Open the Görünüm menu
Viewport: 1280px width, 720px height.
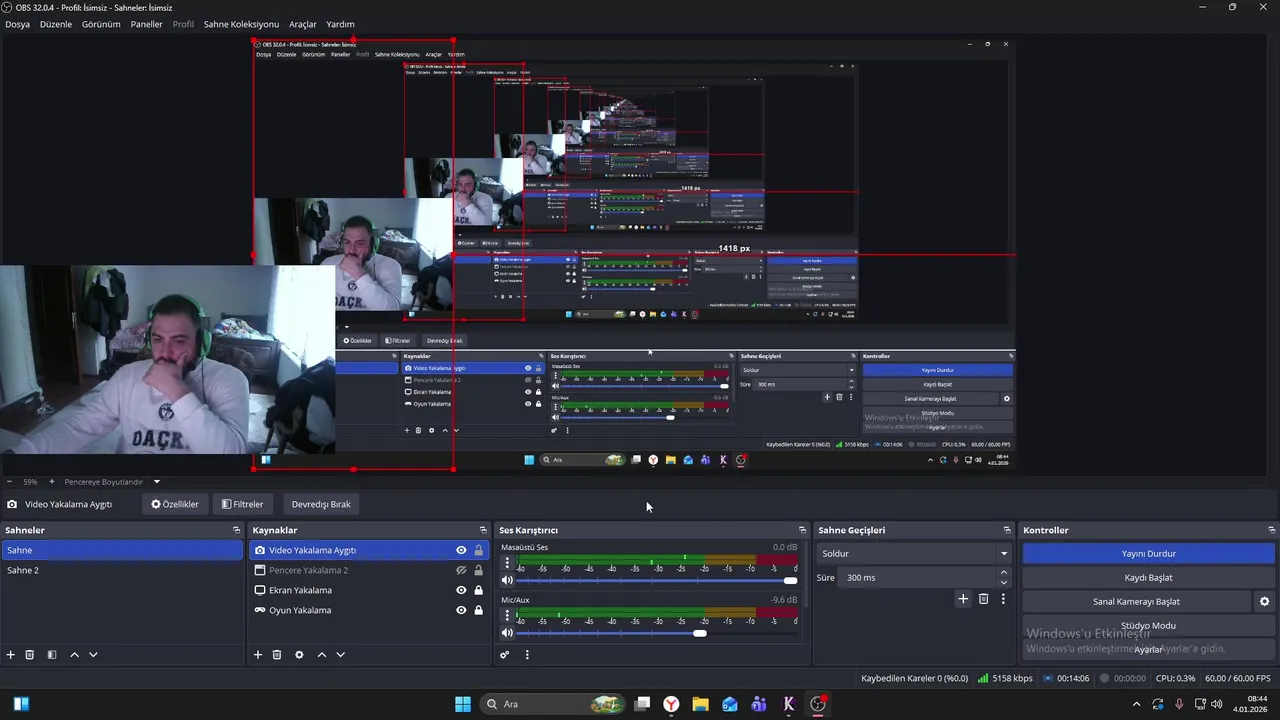point(101,24)
